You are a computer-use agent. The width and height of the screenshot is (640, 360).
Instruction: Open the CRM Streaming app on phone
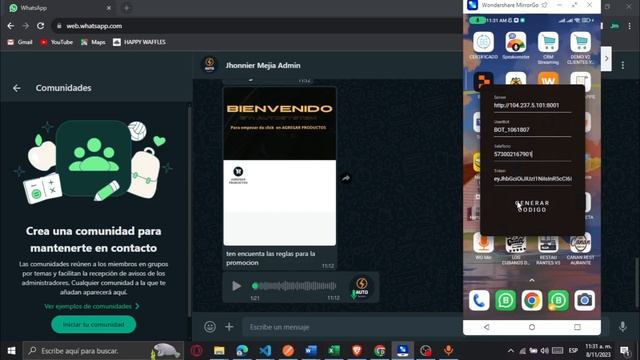tap(548, 48)
